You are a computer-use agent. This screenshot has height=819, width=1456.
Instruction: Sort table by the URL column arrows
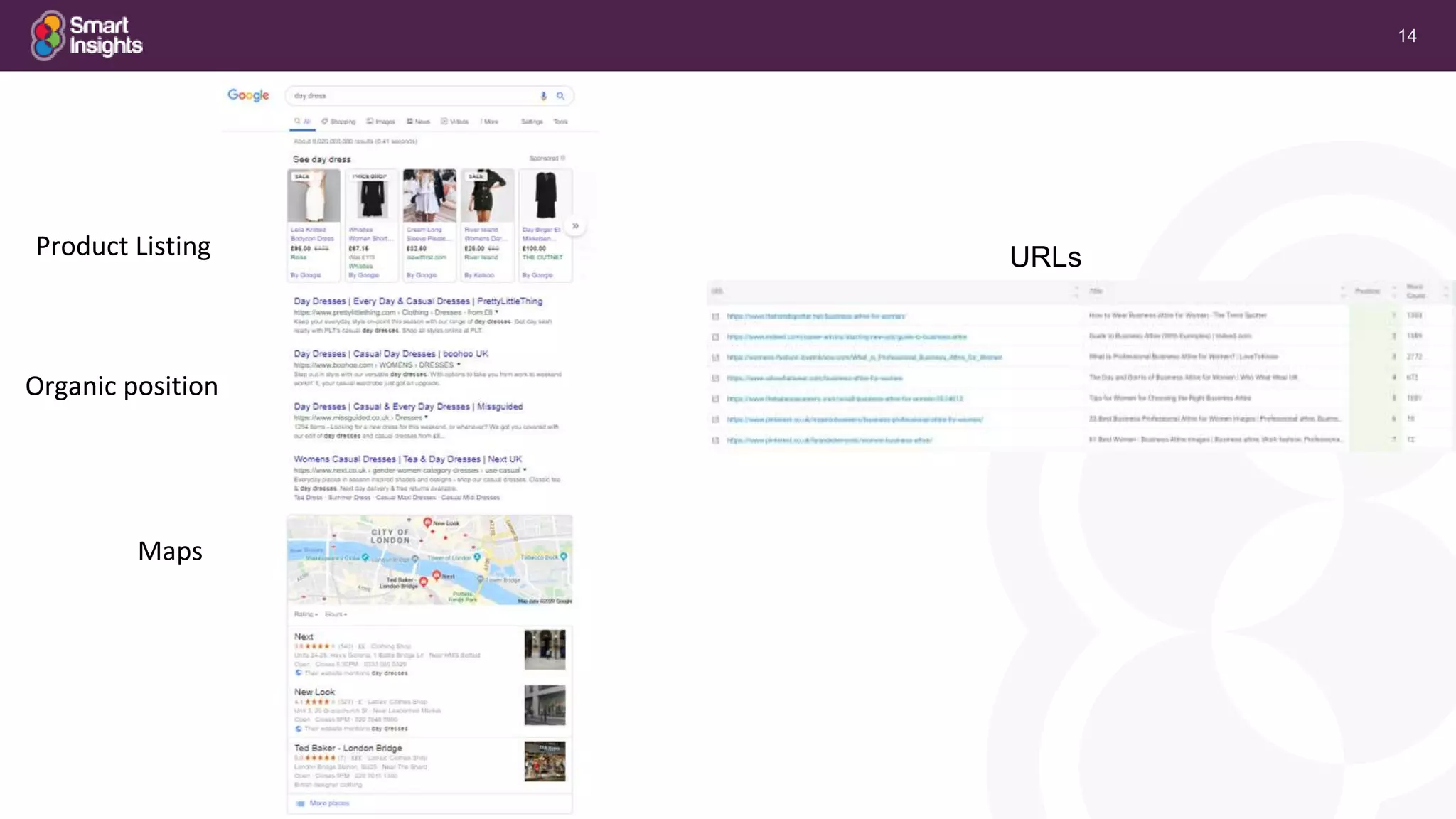tap(1076, 291)
